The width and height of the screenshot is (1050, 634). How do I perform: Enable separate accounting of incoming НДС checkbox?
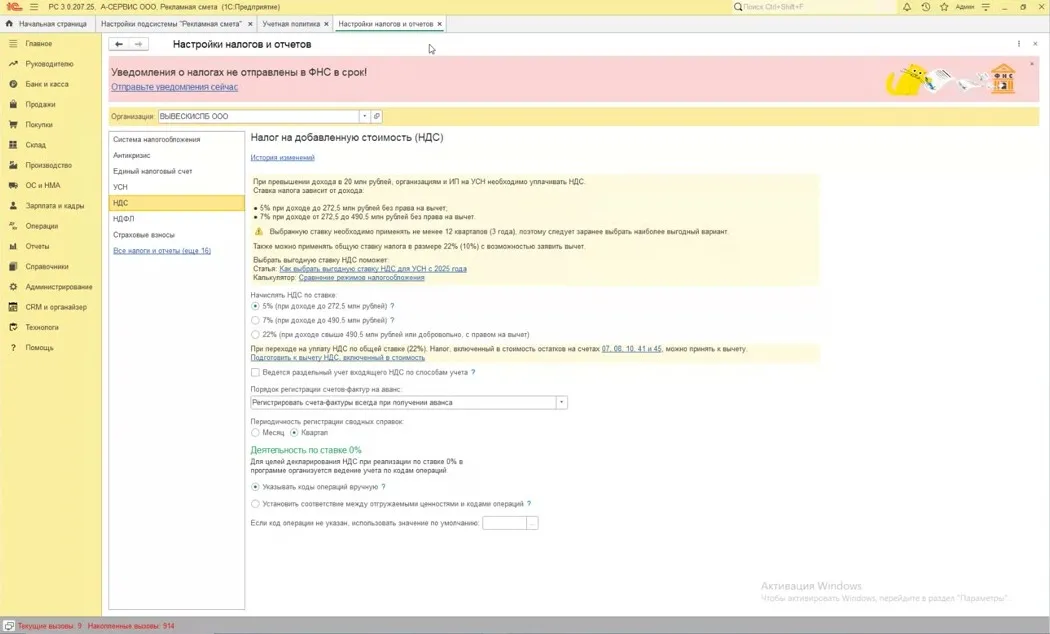(255, 372)
